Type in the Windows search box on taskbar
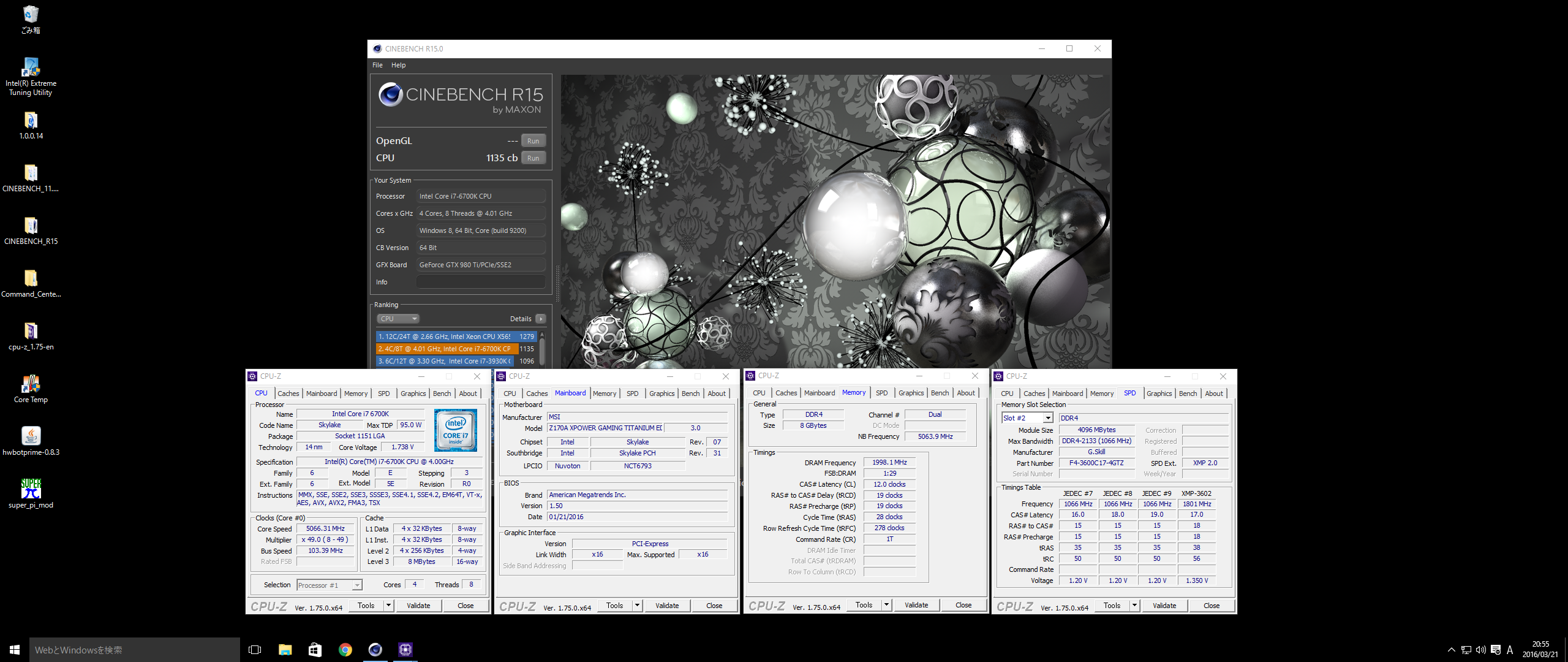 pyautogui.click(x=135, y=650)
